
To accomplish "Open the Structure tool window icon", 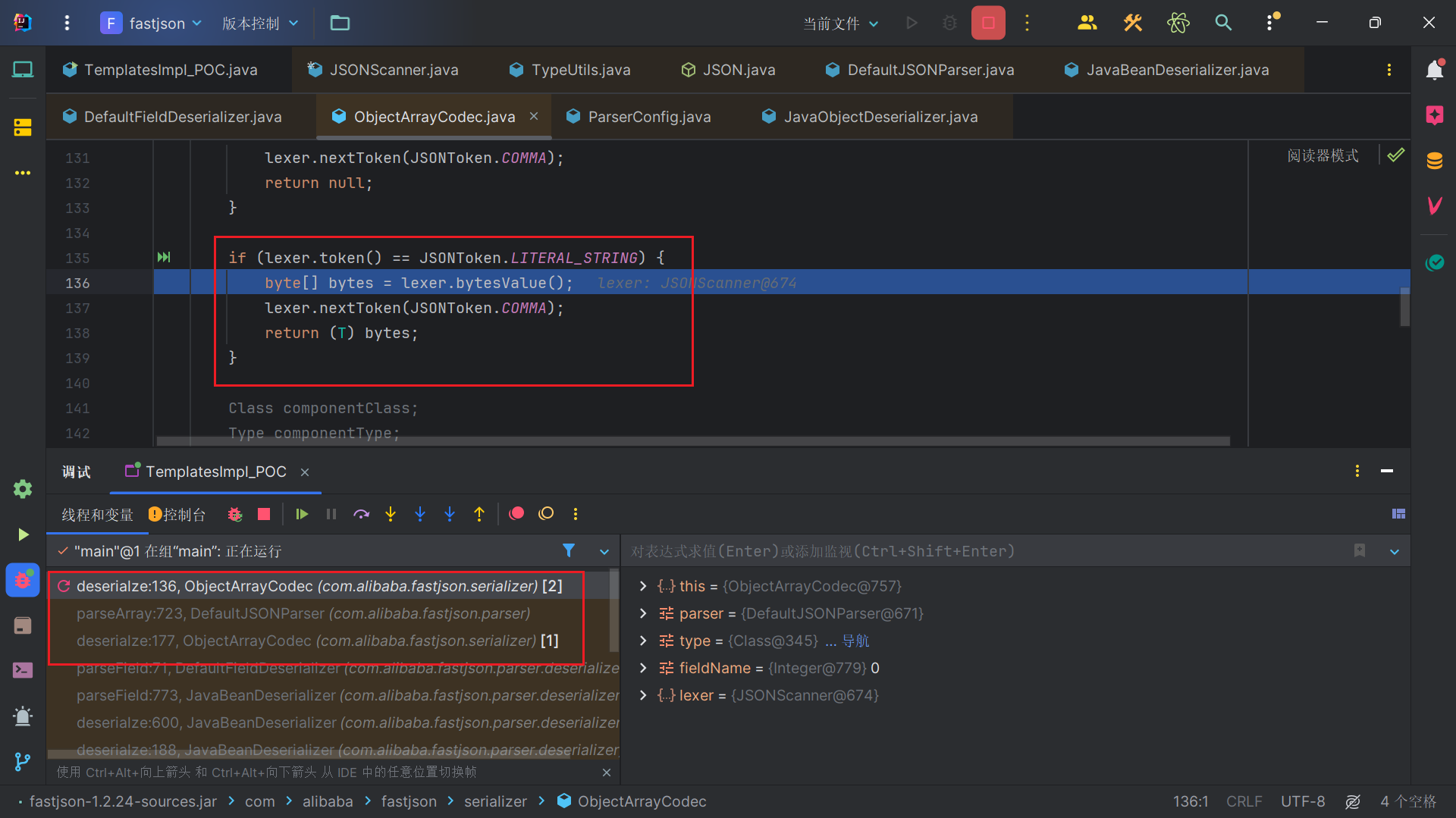I will tap(23, 127).
